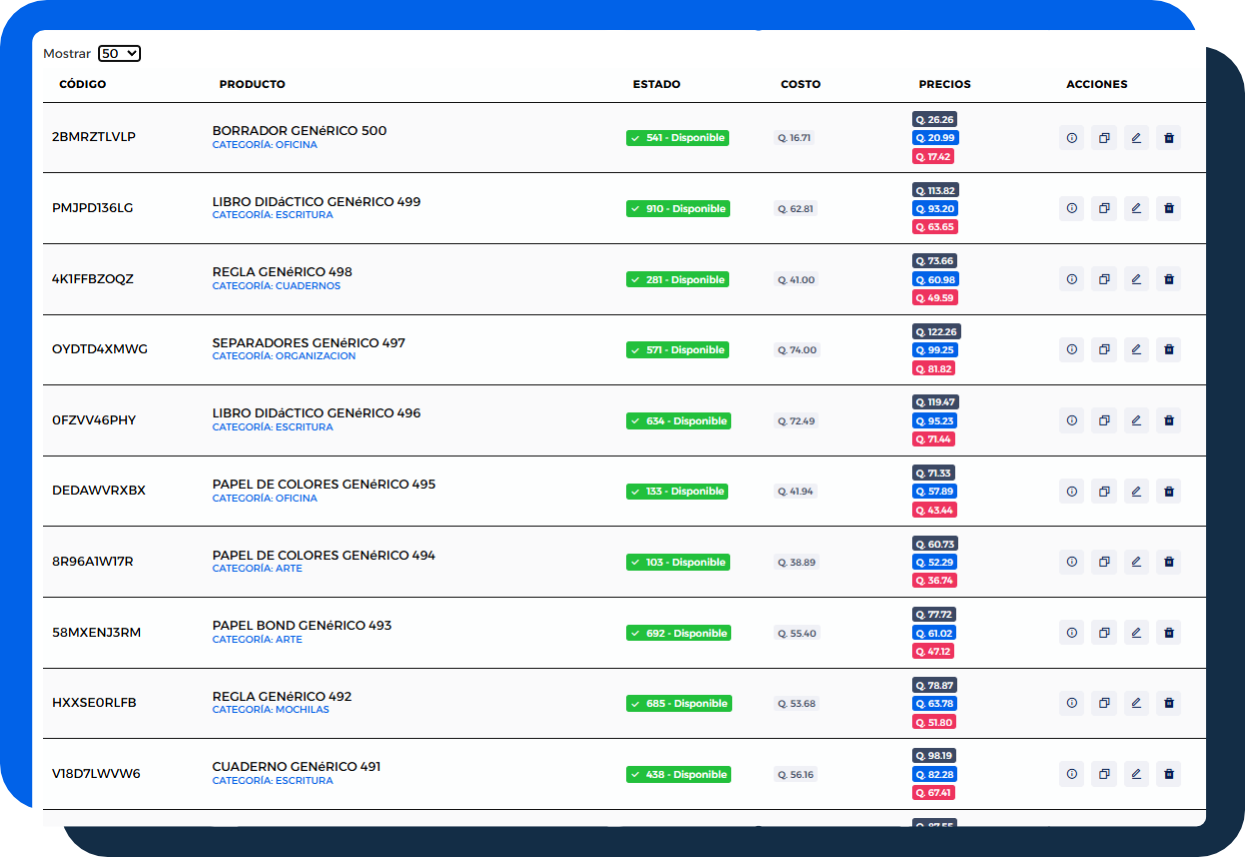This screenshot has width=1245, height=857.
Task: Duplicate CUADERNO GENÉRICO 491
Action: [x=1104, y=774]
